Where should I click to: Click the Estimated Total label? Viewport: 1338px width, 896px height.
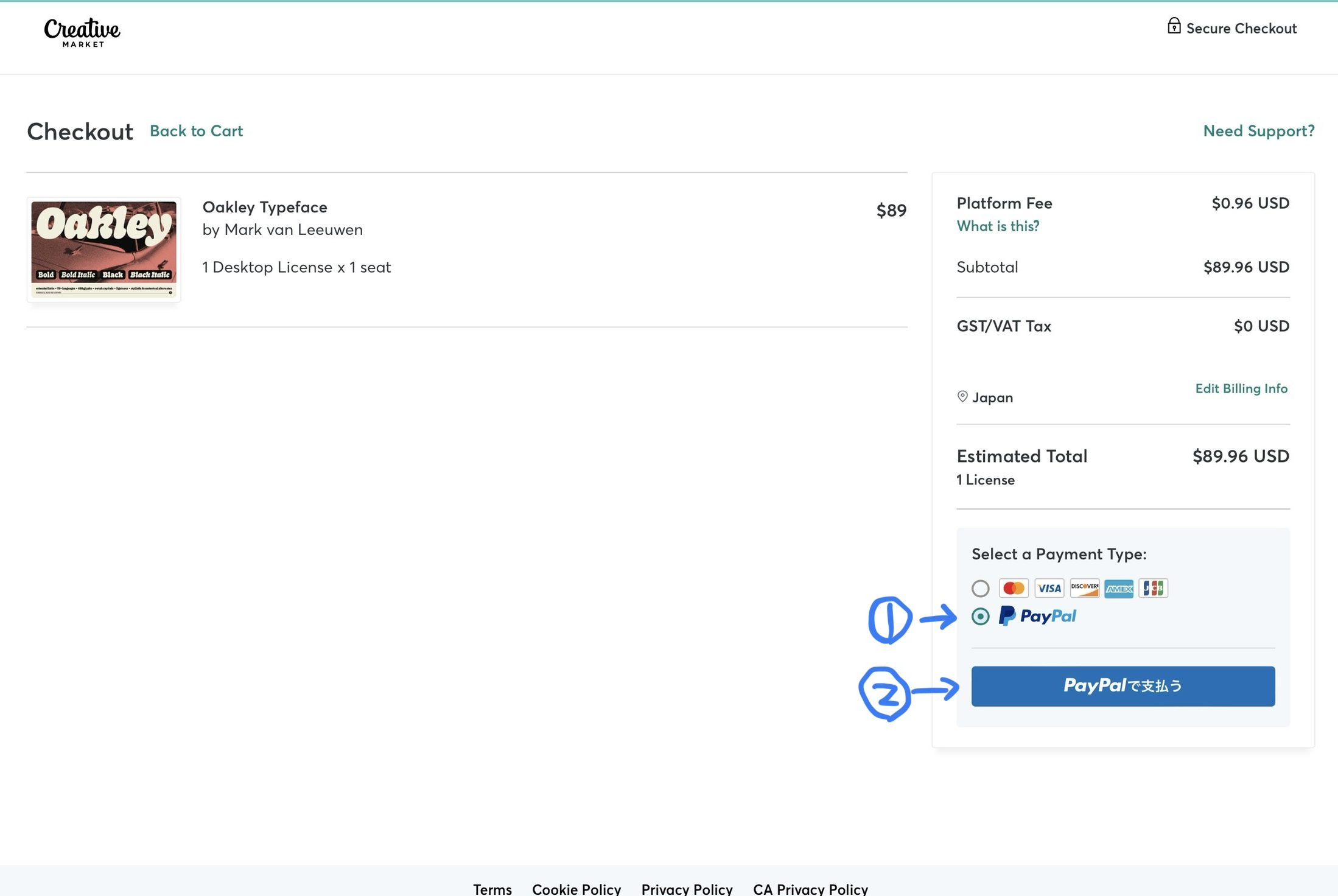click(x=1021, y=456)
